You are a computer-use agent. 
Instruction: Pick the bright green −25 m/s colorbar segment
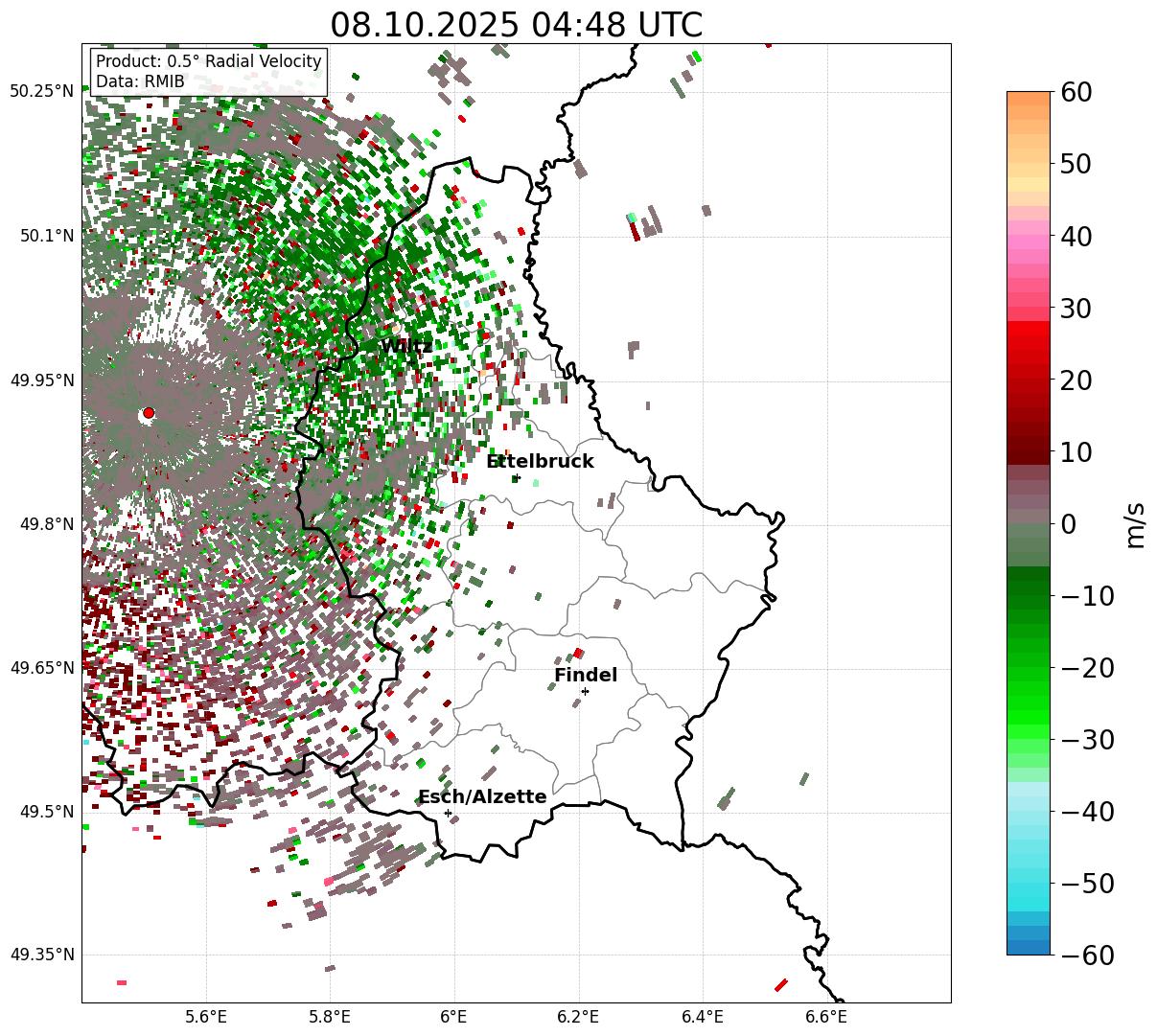(1029, 703)
